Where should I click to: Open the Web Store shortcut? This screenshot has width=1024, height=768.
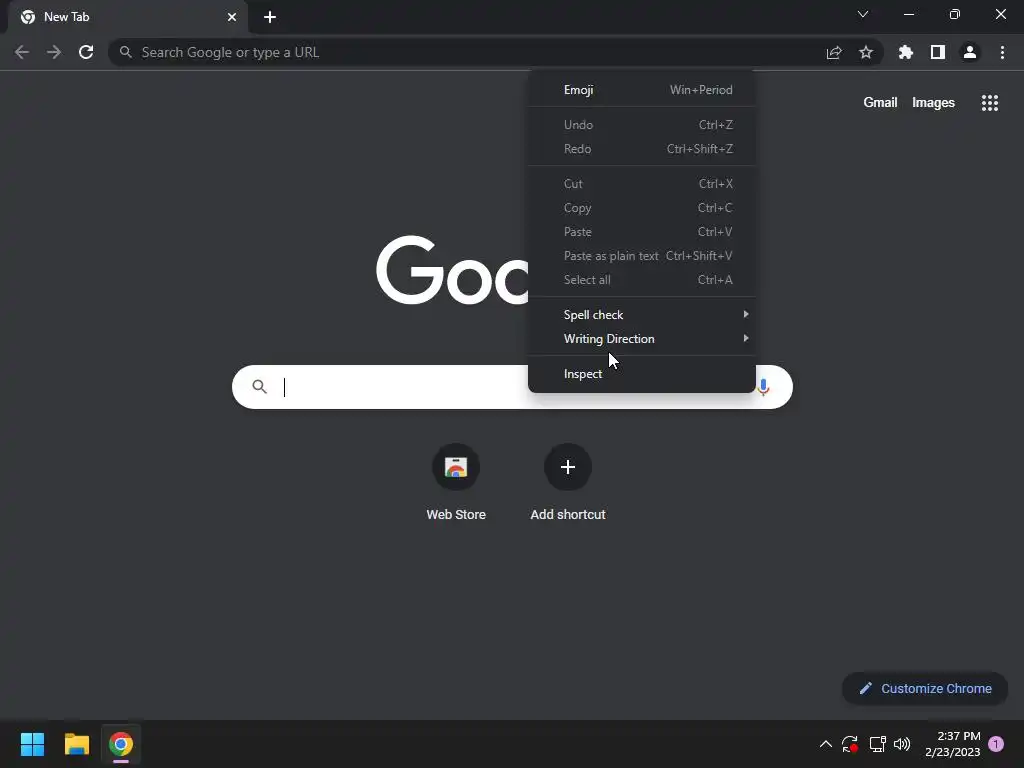(x=456, y=481)
